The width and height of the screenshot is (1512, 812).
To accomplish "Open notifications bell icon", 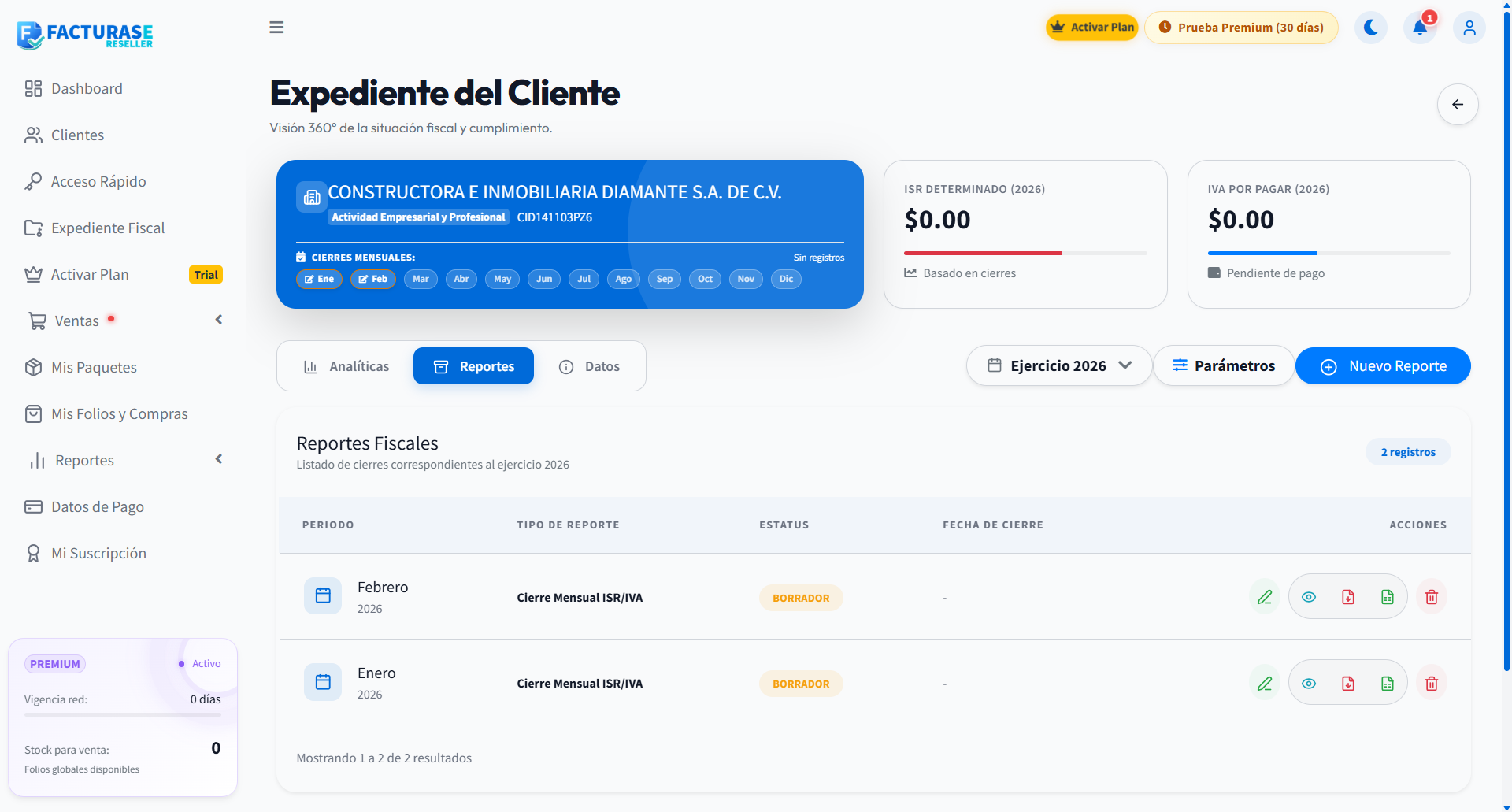I will coord(1420,28).
